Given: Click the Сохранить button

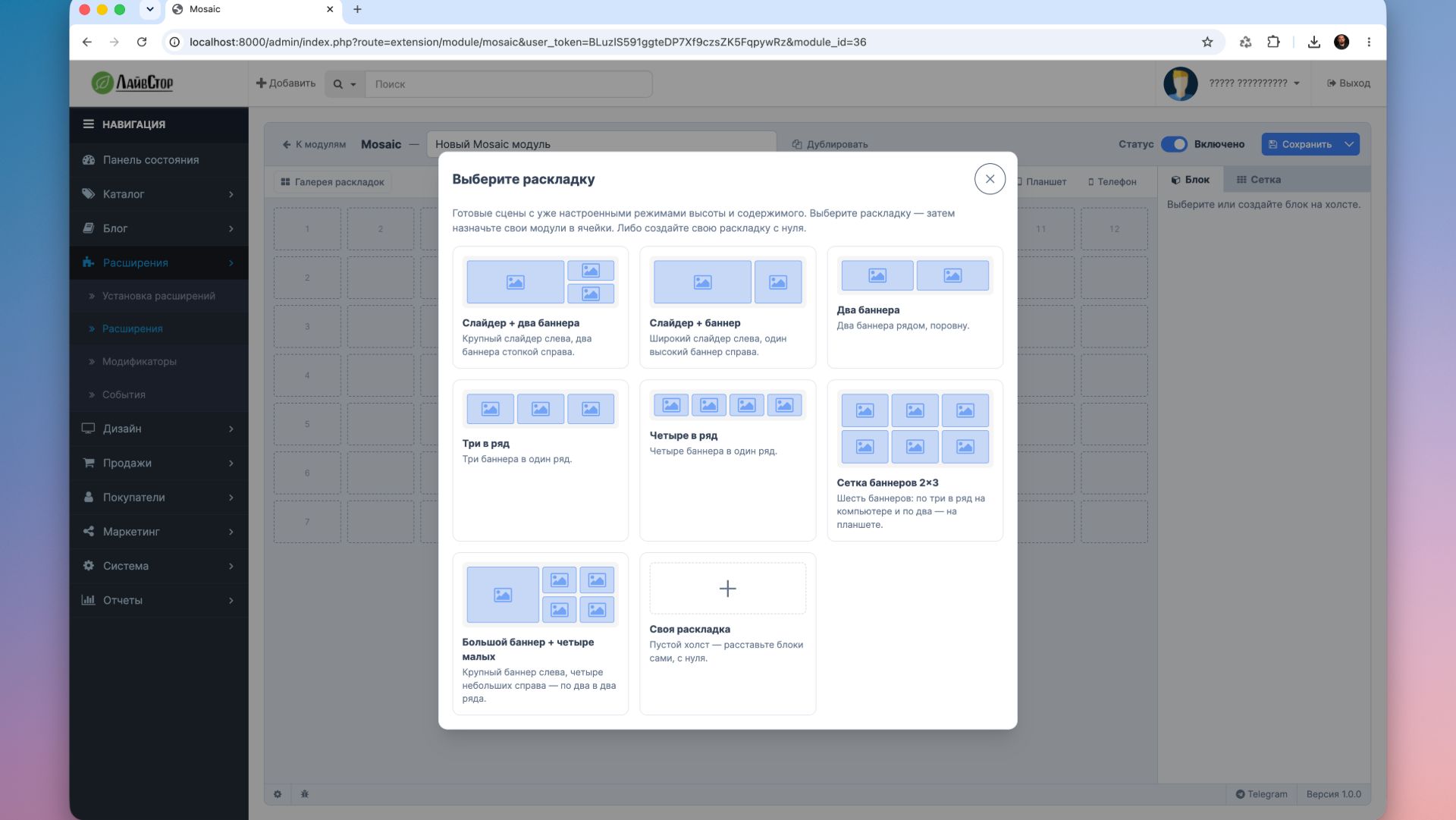Looking at the screenshot, I should (x=1300, y=144).
